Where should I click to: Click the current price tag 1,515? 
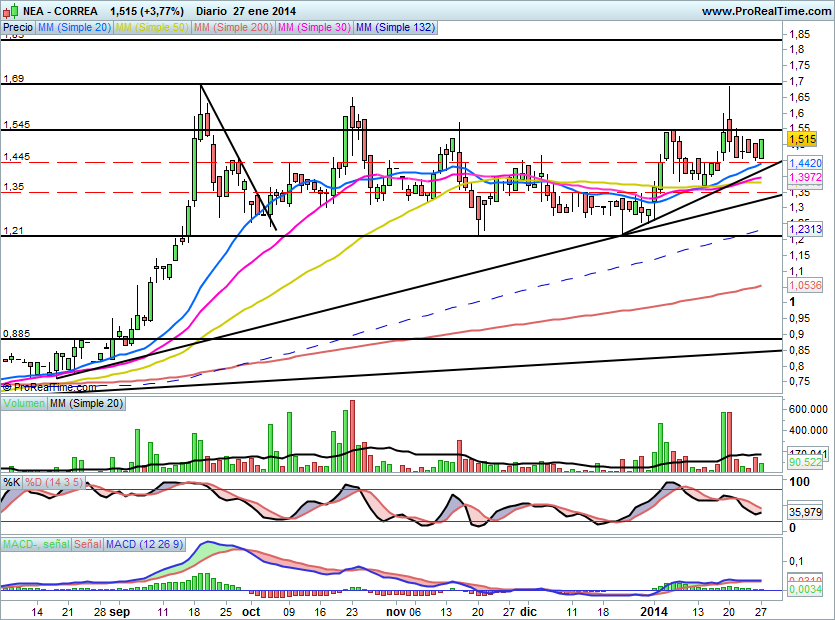(x=802, y=140)
